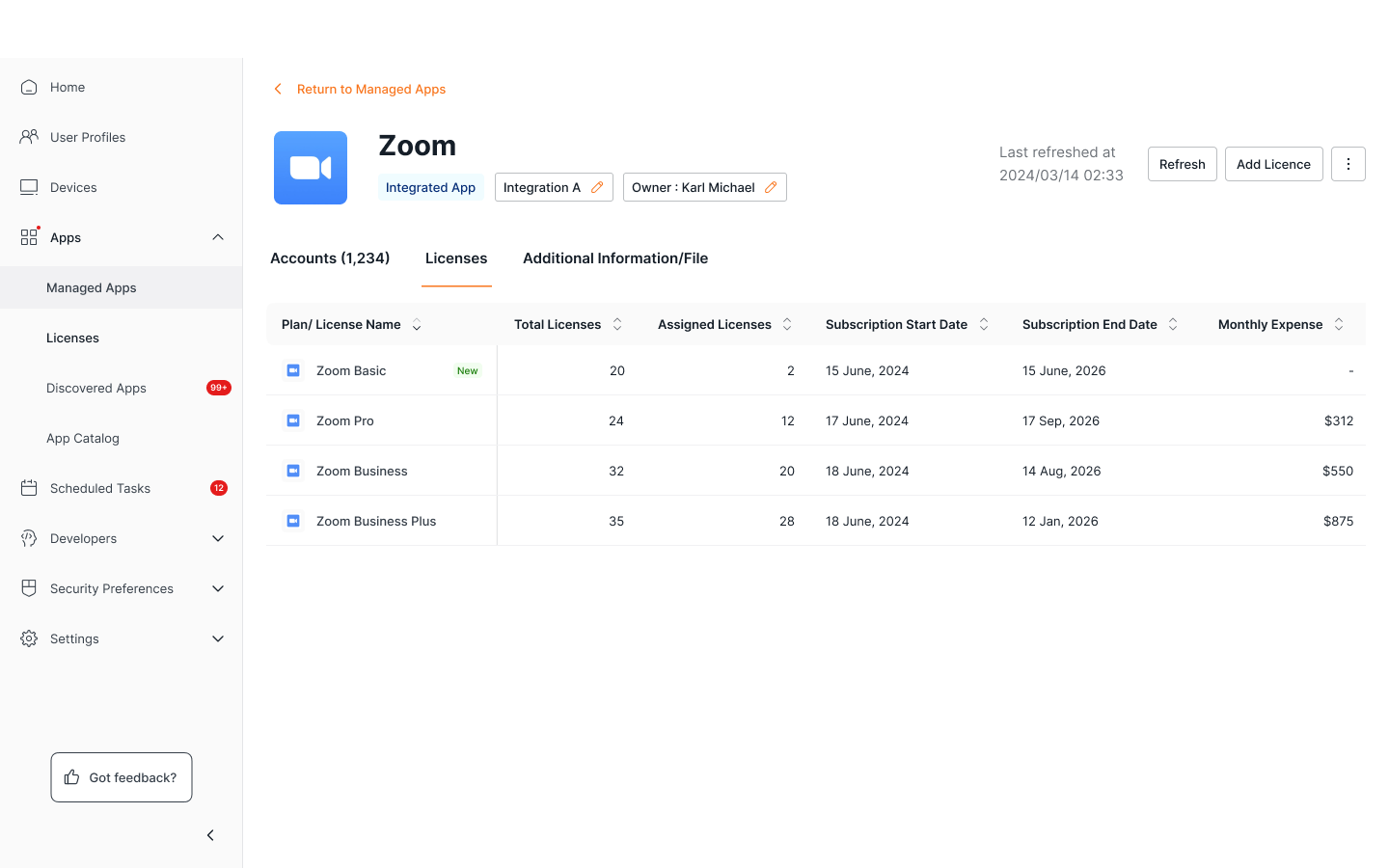Click the Devices laptop icon
The image size is (1389, 868).
pyautogui.click(x=29, y=187)
